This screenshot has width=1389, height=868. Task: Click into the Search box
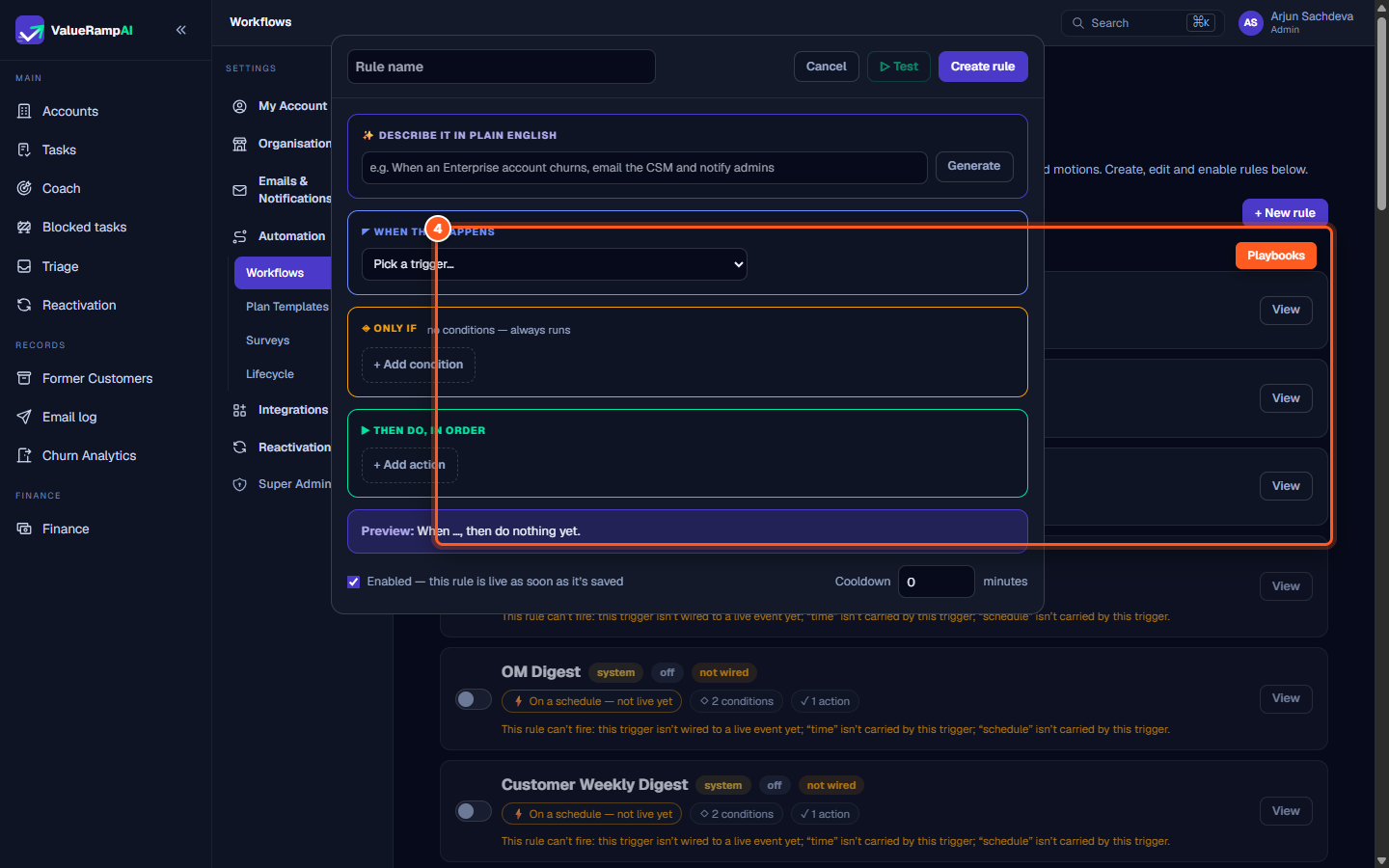coord(1143,23)
